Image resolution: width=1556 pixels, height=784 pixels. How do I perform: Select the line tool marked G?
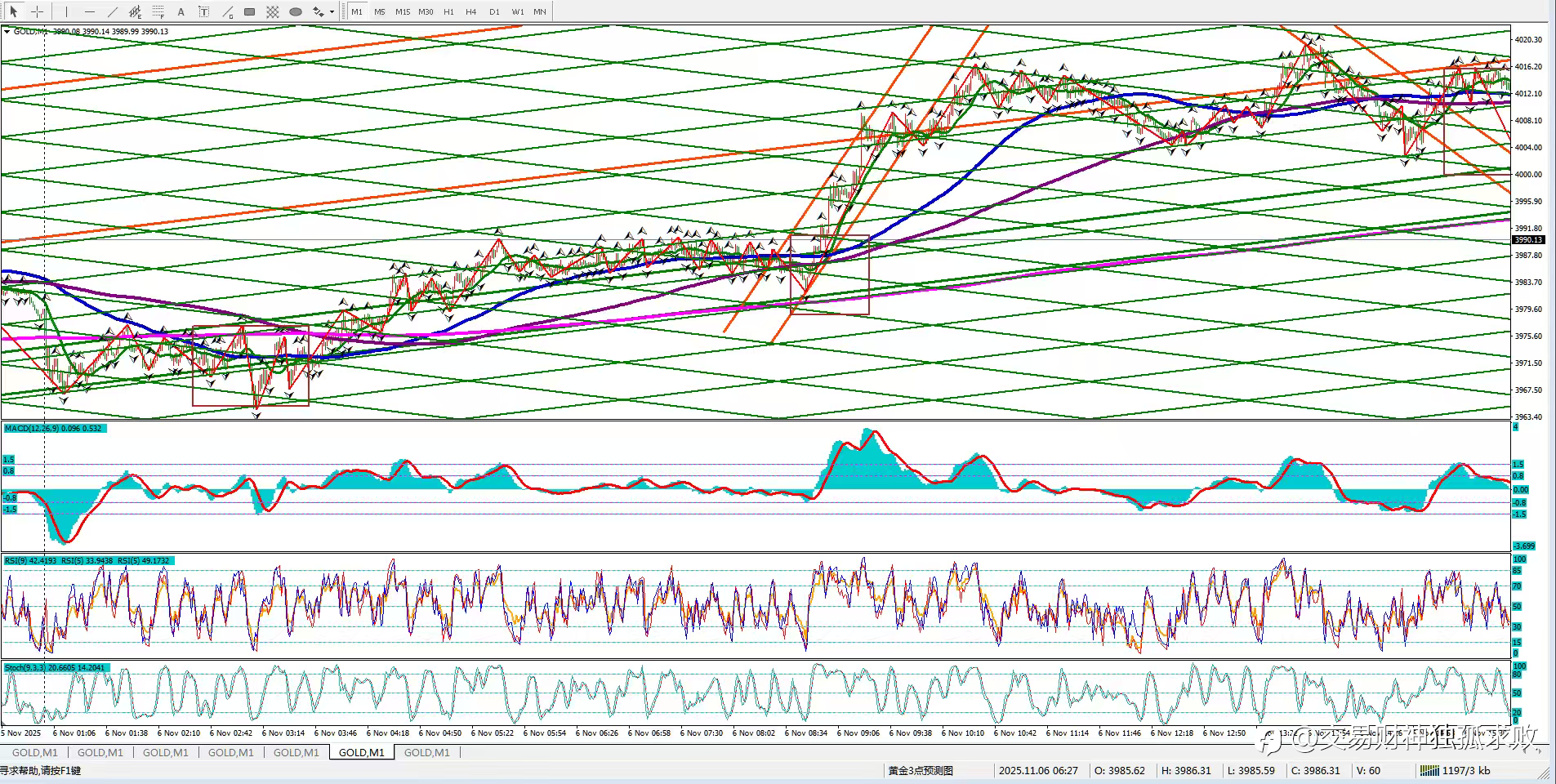click(x=227, y=11)
